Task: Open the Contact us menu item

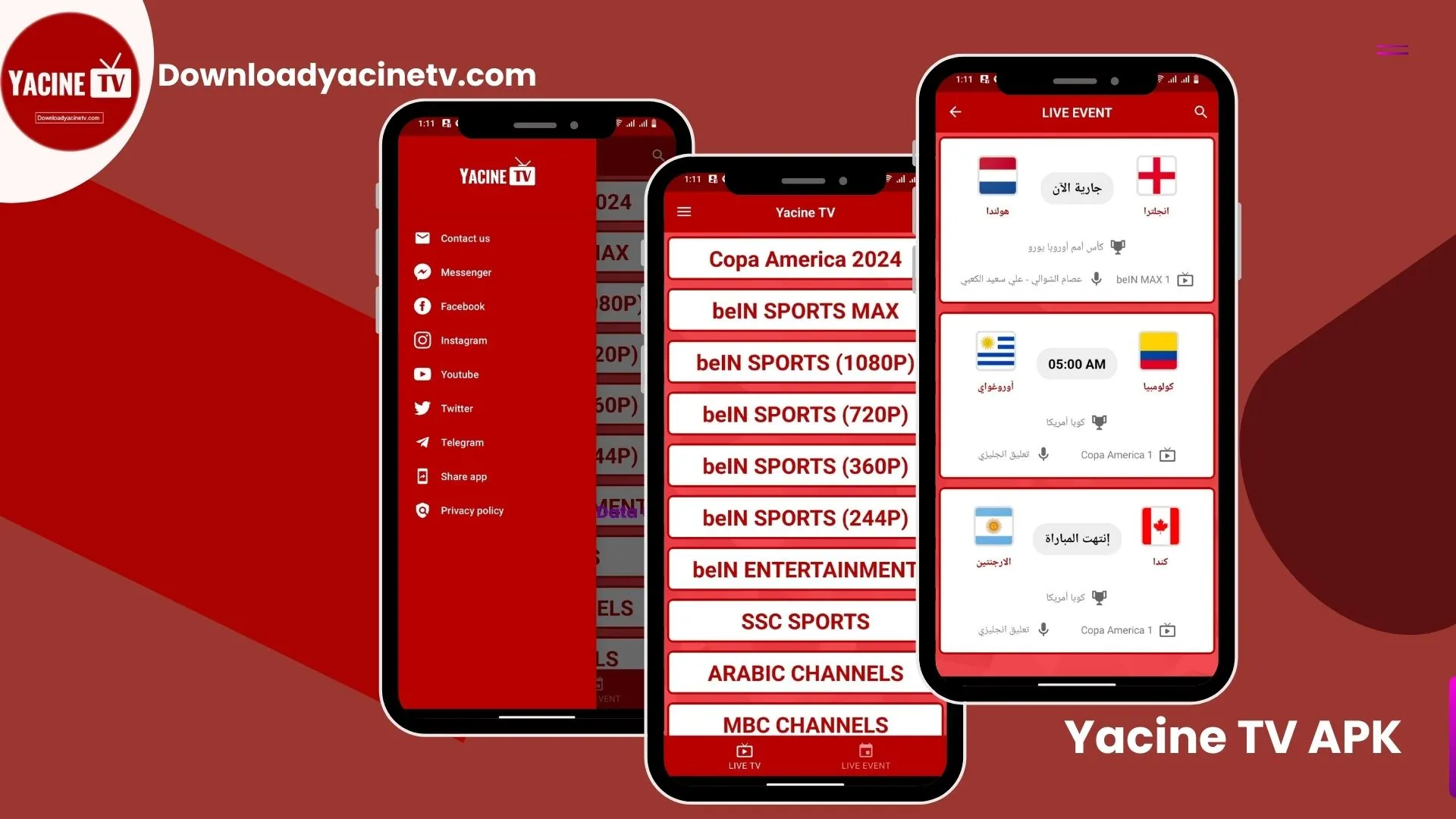Action: tap(464, 238)
